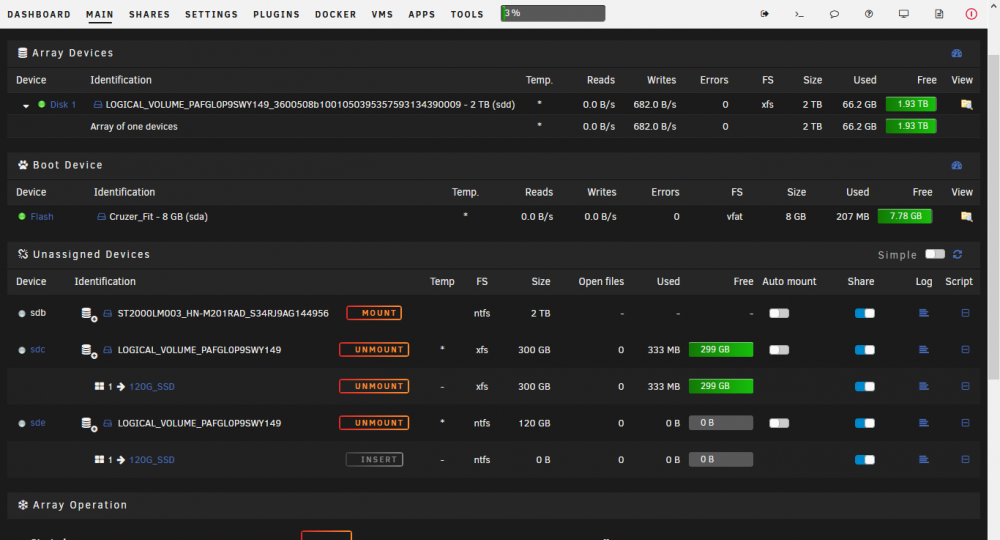
Task: Open the help question mark icon
Action: [869, 14]
